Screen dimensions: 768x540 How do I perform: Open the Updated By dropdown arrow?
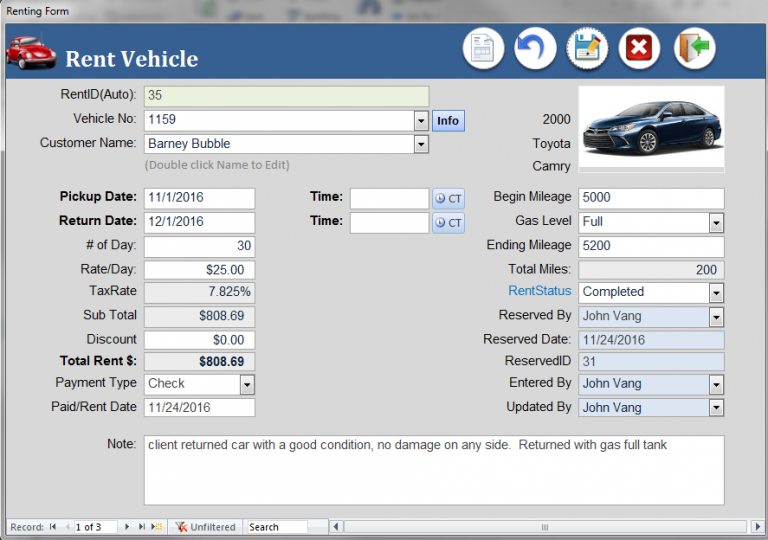tap(716, 407)
